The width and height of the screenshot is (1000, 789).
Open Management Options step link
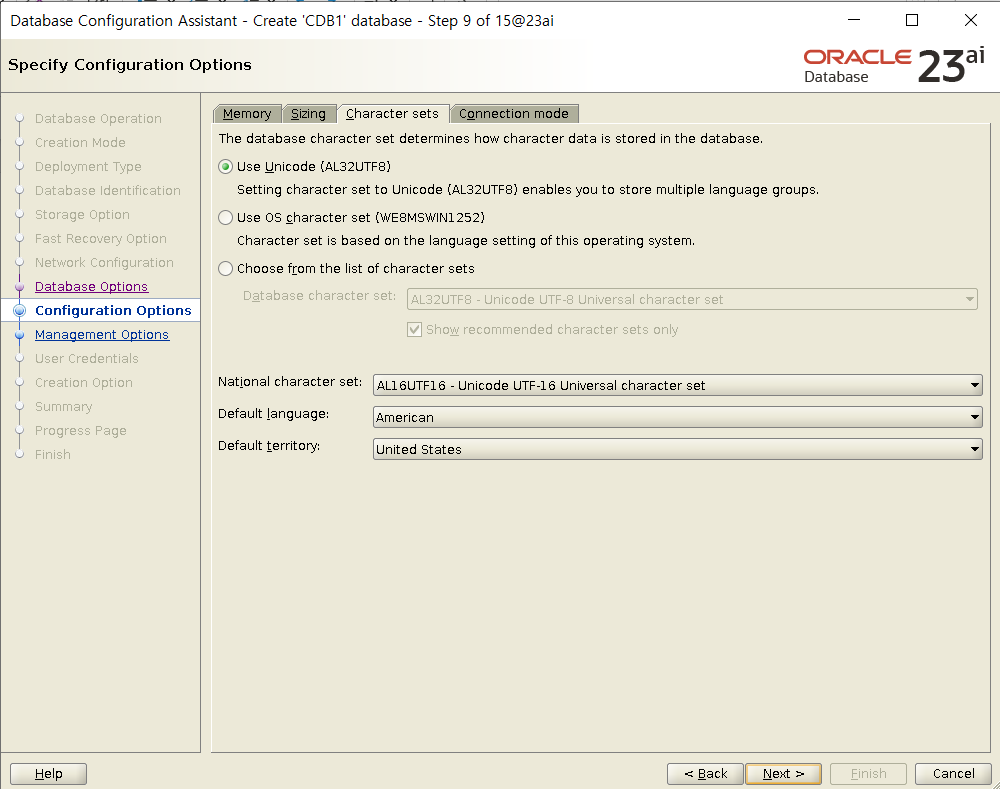coord(102,334)
